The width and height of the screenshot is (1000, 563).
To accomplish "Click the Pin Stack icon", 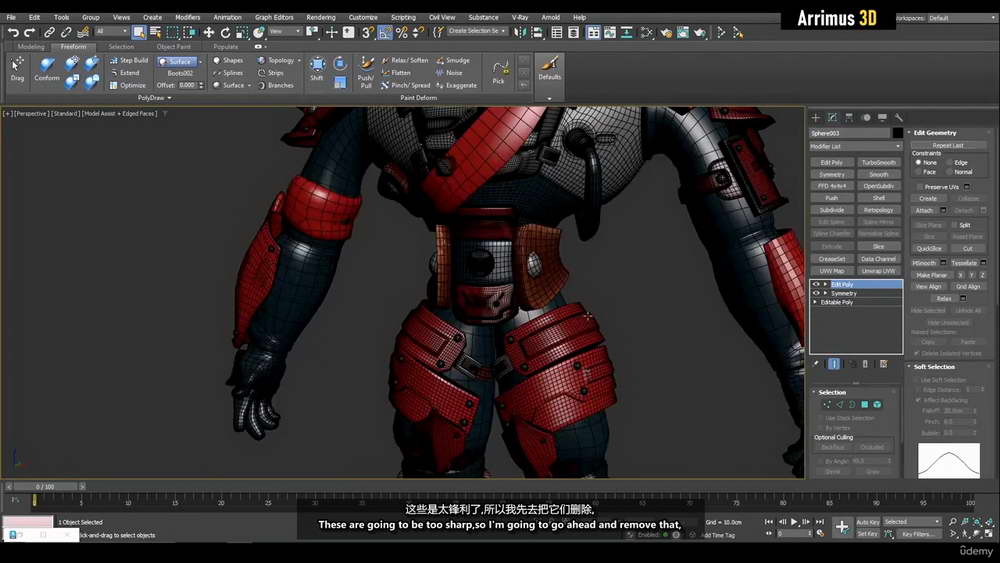I will (816, 363).
